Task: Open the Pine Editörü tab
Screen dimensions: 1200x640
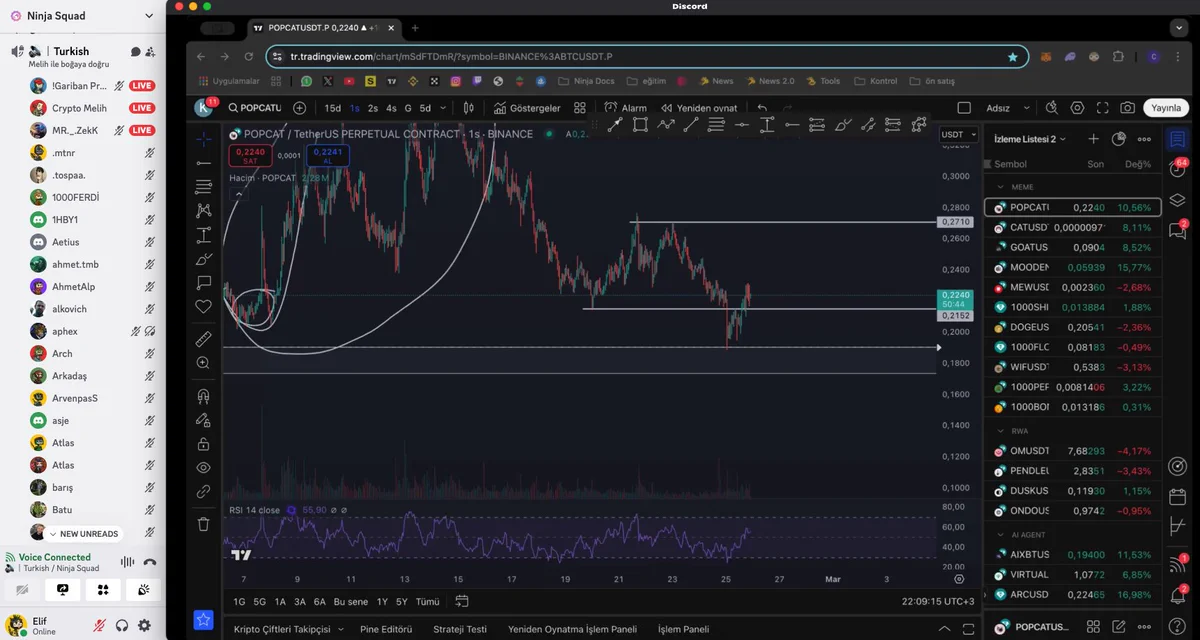Action: point(386,629)
